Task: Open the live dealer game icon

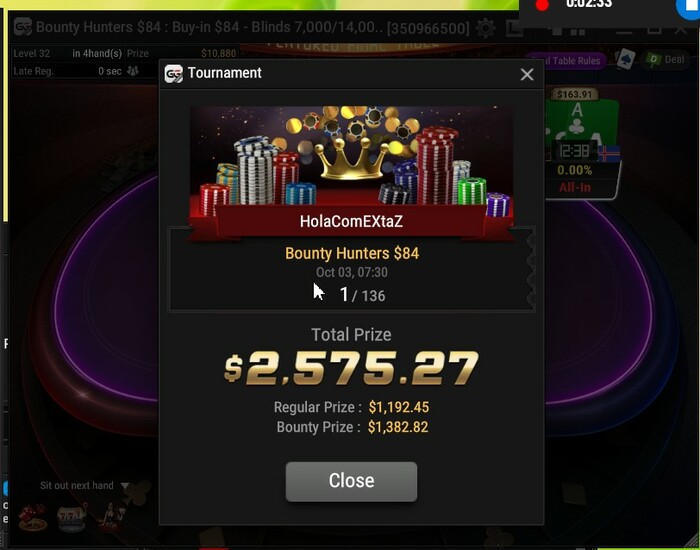Action: tap(111, 517)
